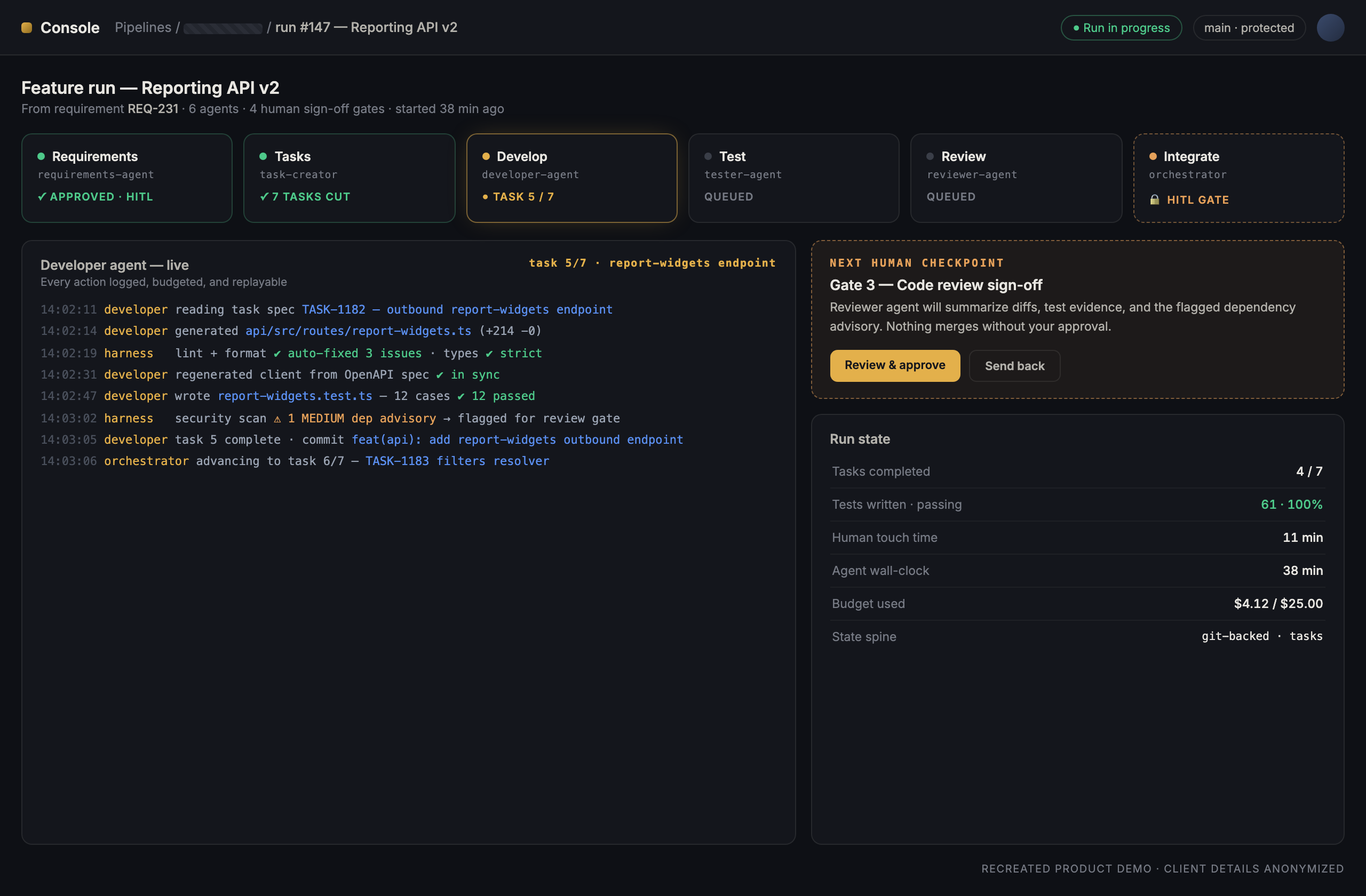Image resolution: width=1366 pixels, height=896 pixels.
Task: Click the Agent wall-clock 38 min value
Action: (1303, 570)
